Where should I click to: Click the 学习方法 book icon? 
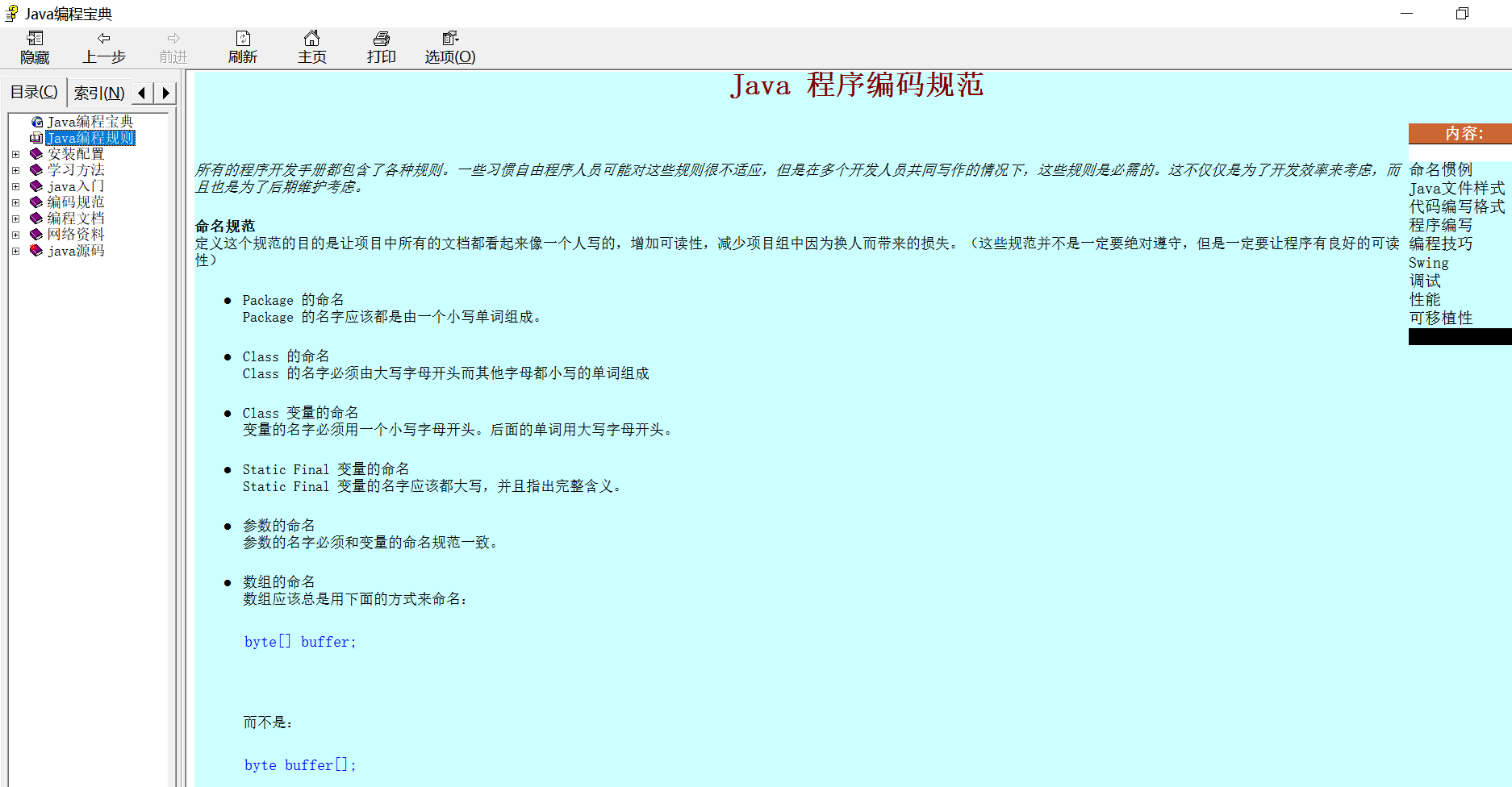point(36,170)
